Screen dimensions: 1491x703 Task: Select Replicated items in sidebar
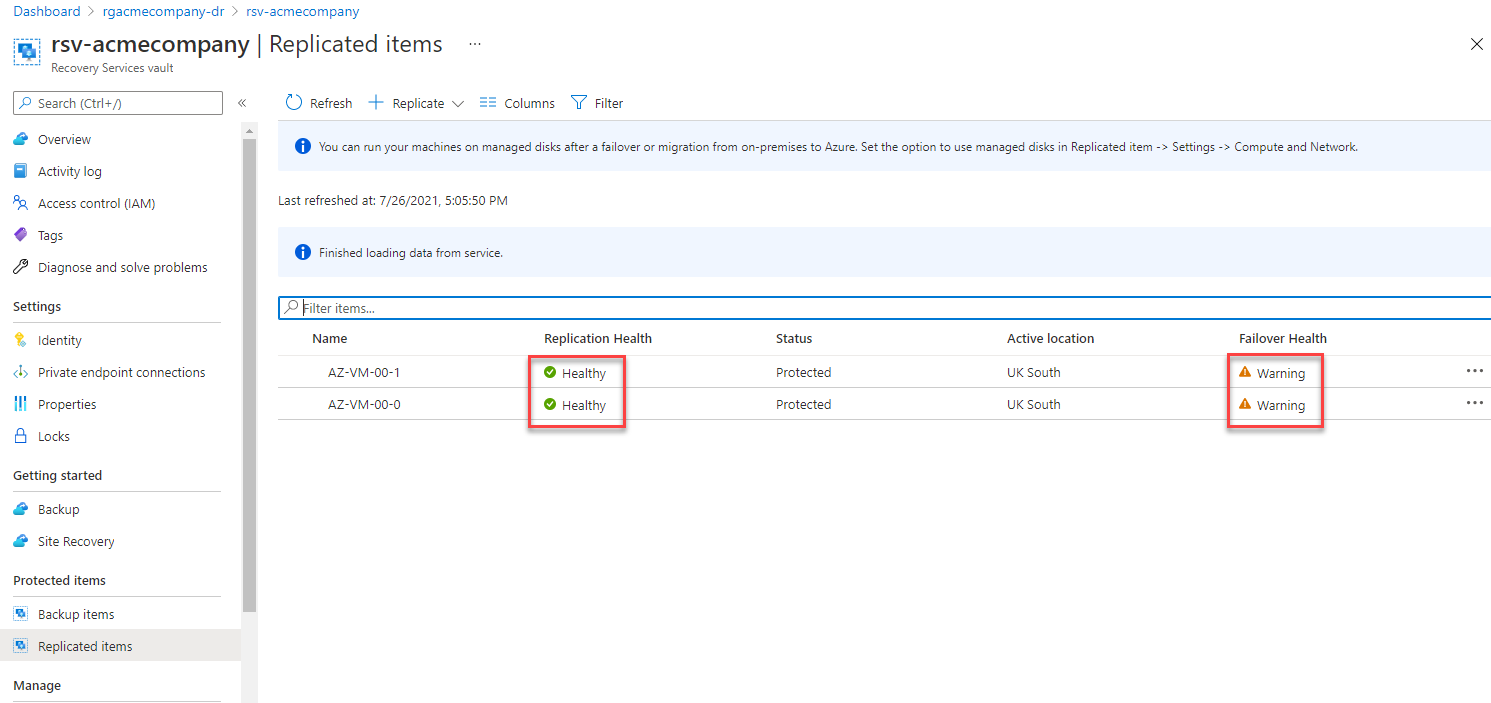pos(120,646)
